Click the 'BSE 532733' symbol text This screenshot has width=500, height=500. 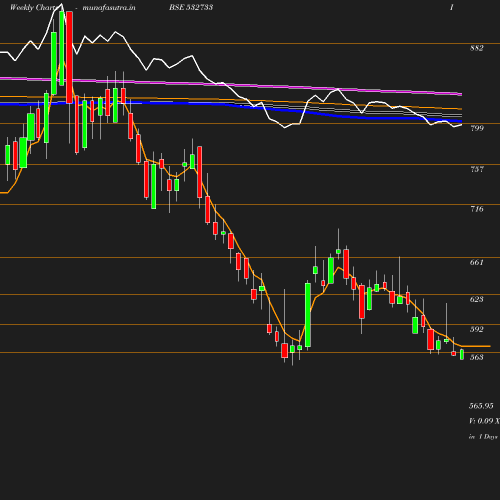pyautogui.click(x=191, y=7)
